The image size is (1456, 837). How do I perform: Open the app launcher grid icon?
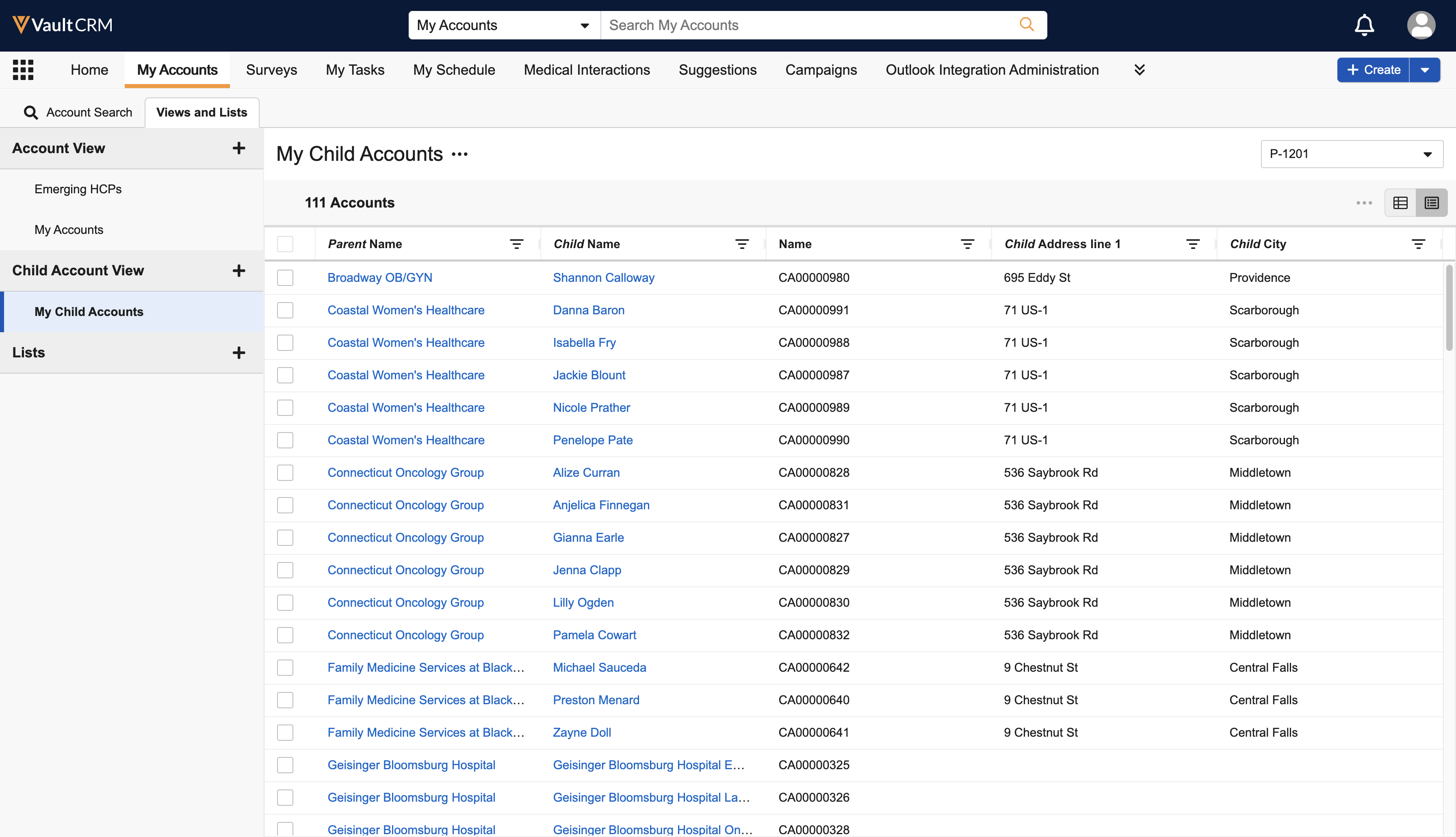(x=23, y=69)
